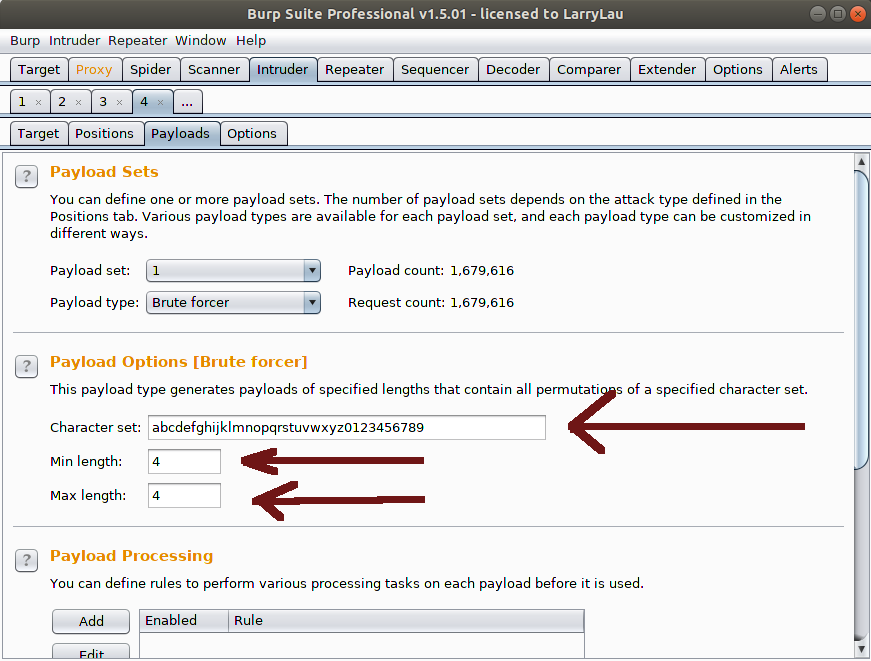The width and height of the screenshot is (871, 661).
Task: Click 'Payload Options [Brute forcer]' heading
Action: pyautogui.click(x=179, y=362)
